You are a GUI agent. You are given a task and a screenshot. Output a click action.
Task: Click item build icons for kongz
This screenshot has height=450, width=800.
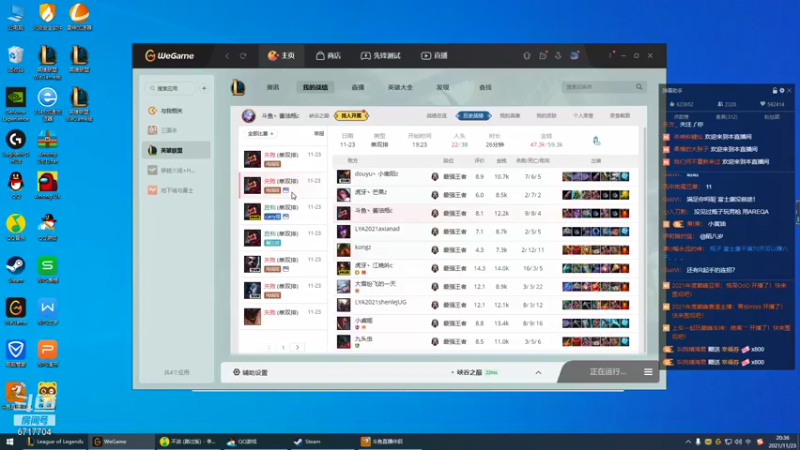click(x=595, y=250)
